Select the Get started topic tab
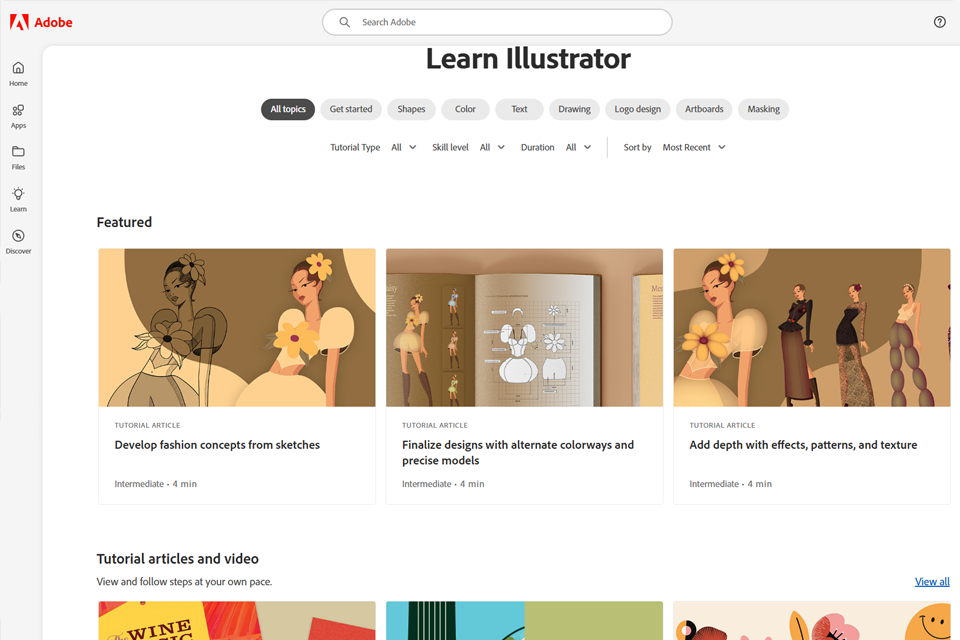This screenshot has width=960, height=640. [351, 109]
